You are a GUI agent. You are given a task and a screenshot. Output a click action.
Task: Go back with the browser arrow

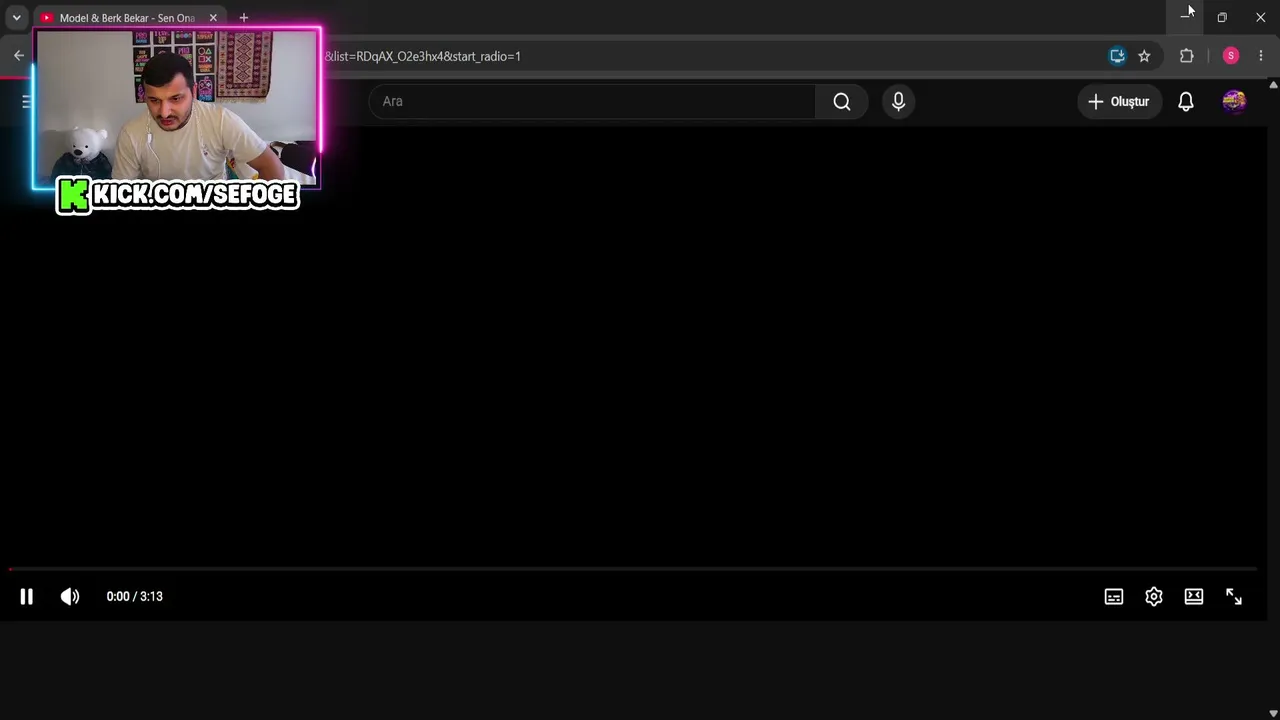tap(18, 56)
